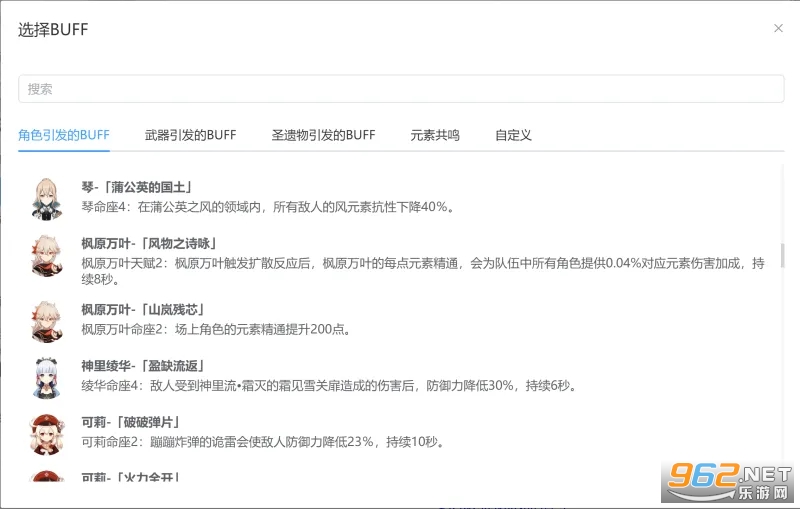Click description 可莉命座2 防御力降低23%
Screen dimensions: 800x509
263,442
